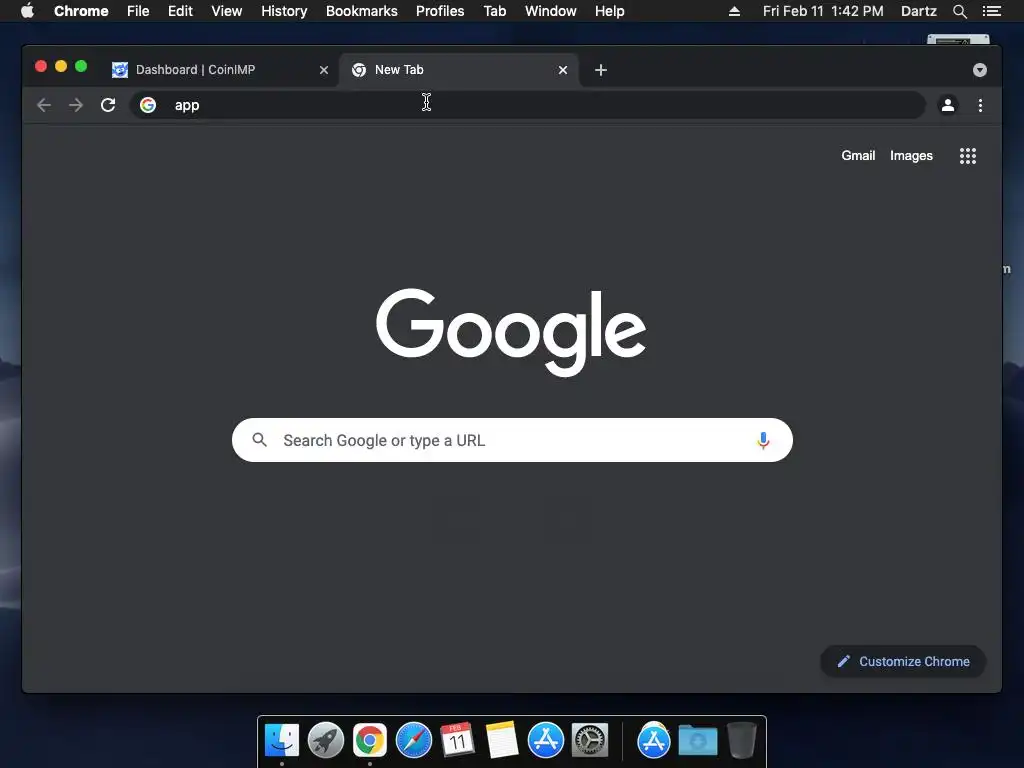Screen dimensions: 1024x768
Task: Open the Chrome three-dot menu
Action: [980, 105]
